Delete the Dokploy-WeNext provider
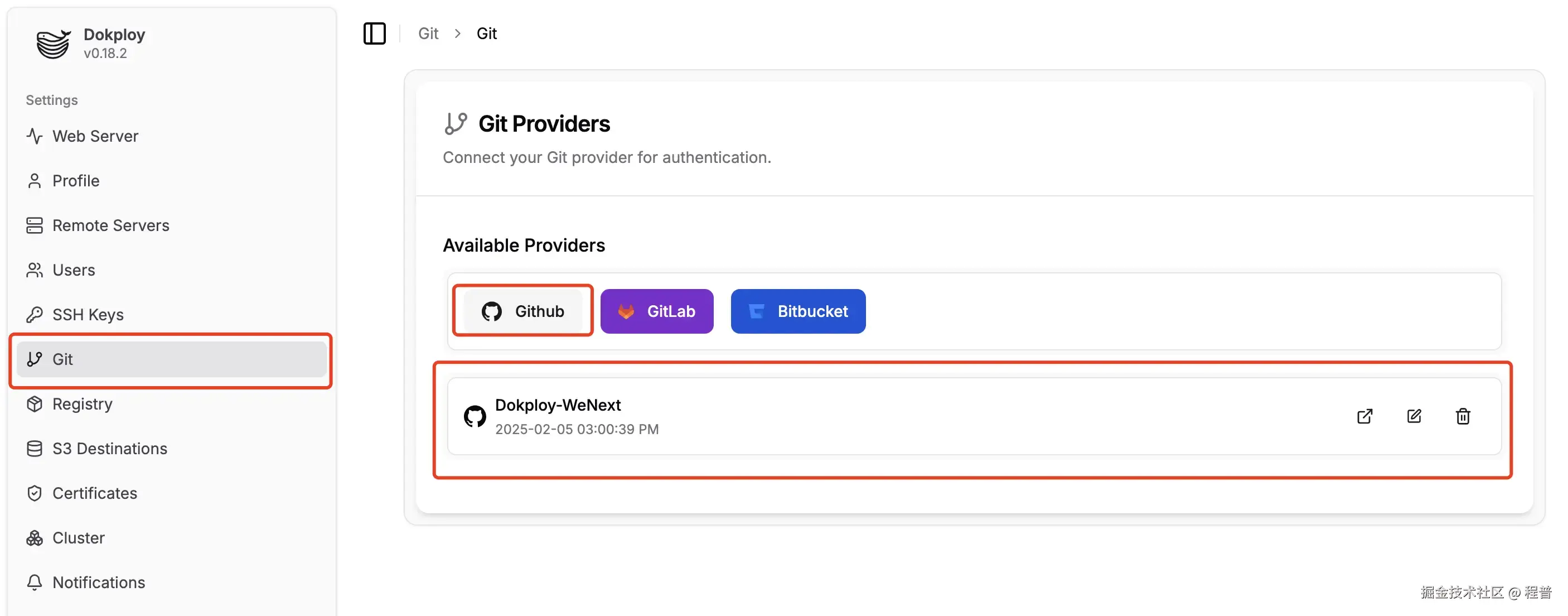This screenshot has width=1568, height=616. 1463,416
